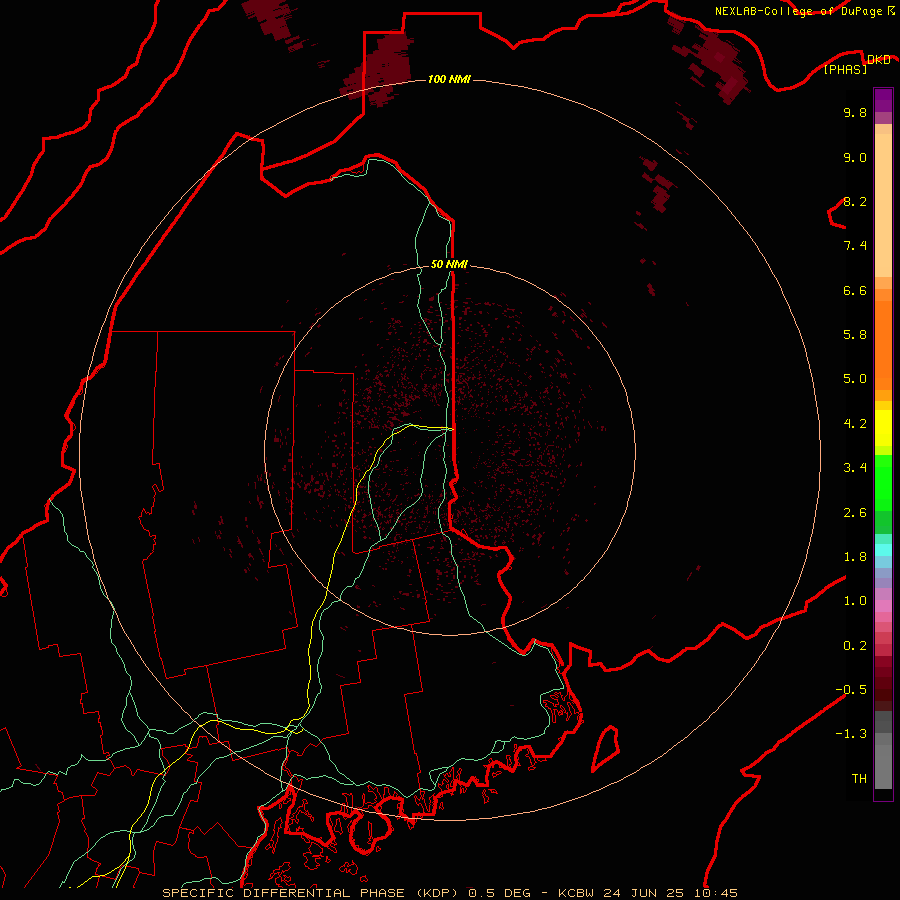Image resolution: width=900 pixels, height=900 pixels.
Task: Pick the bright green band on color bar
Action: [x=883, y=482]
